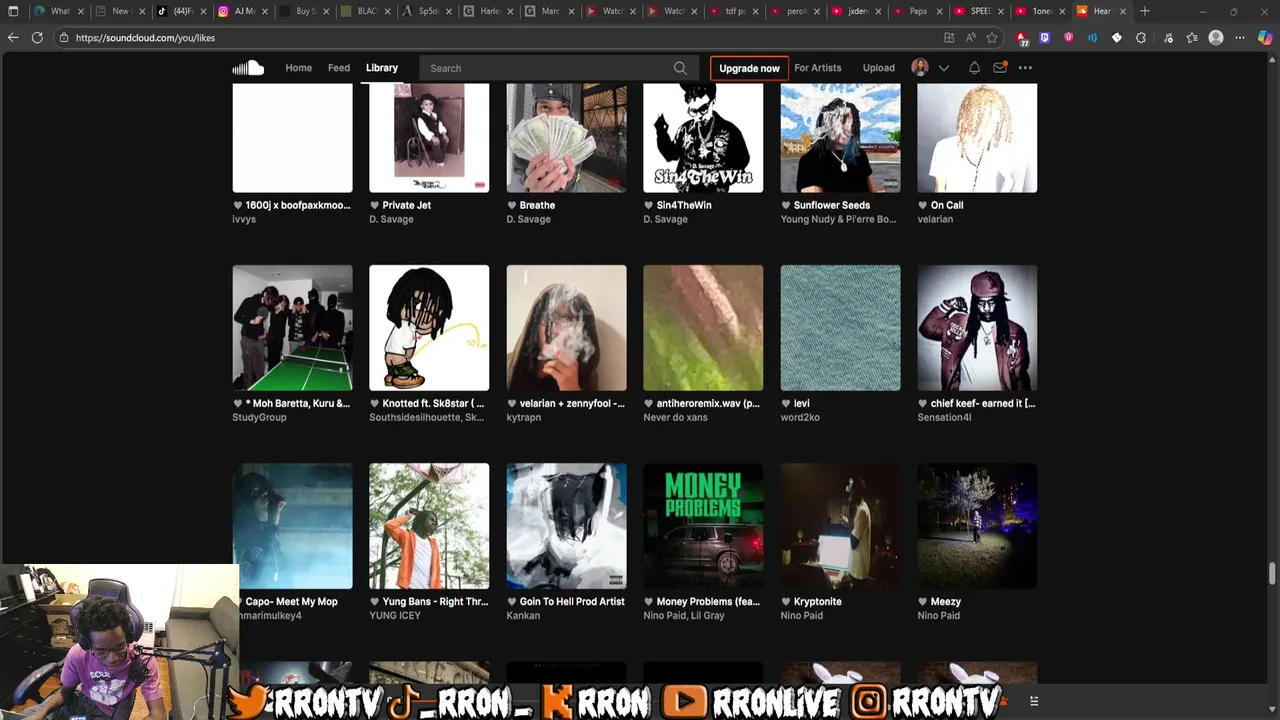
Task: Open the media control music note icon
Action: [1167, 37]
